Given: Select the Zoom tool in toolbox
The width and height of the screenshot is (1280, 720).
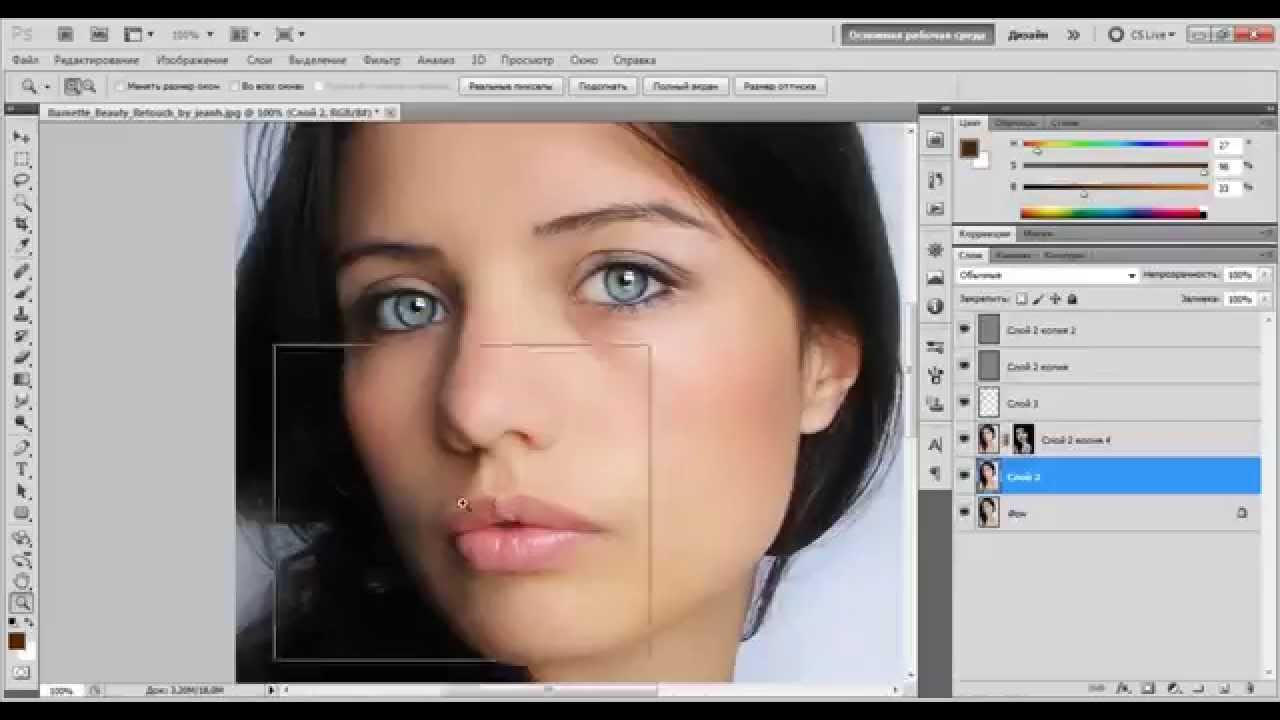Looking at the screenshot, I should (21, 603).
